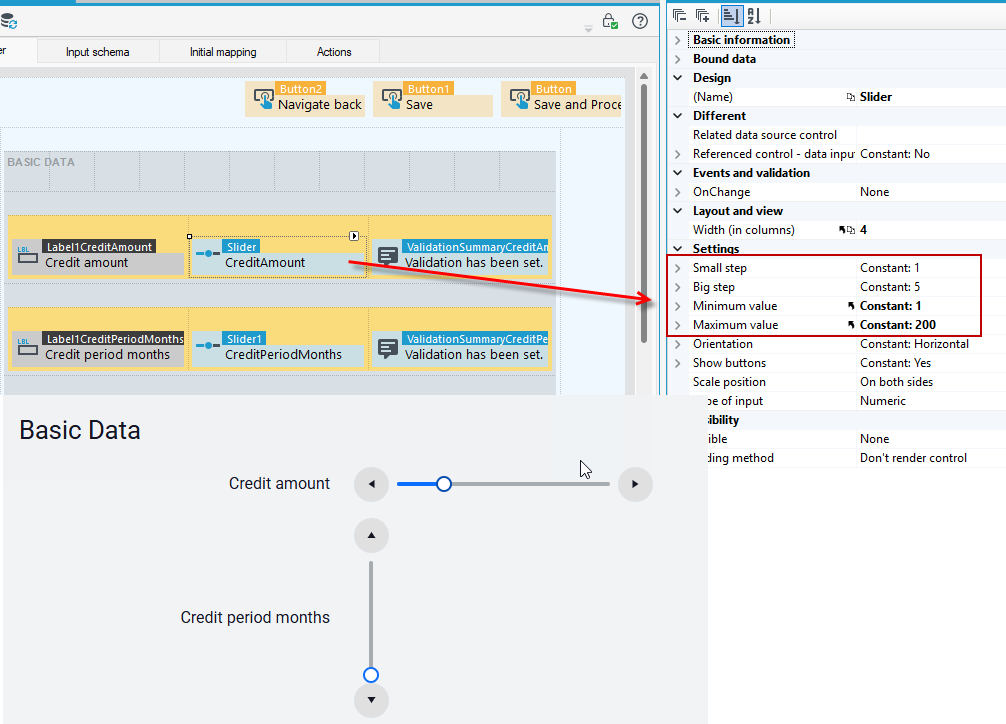1006x724 pixels.
Task: Increase Credit amount with right arrow button
Action: pos(635,484)
